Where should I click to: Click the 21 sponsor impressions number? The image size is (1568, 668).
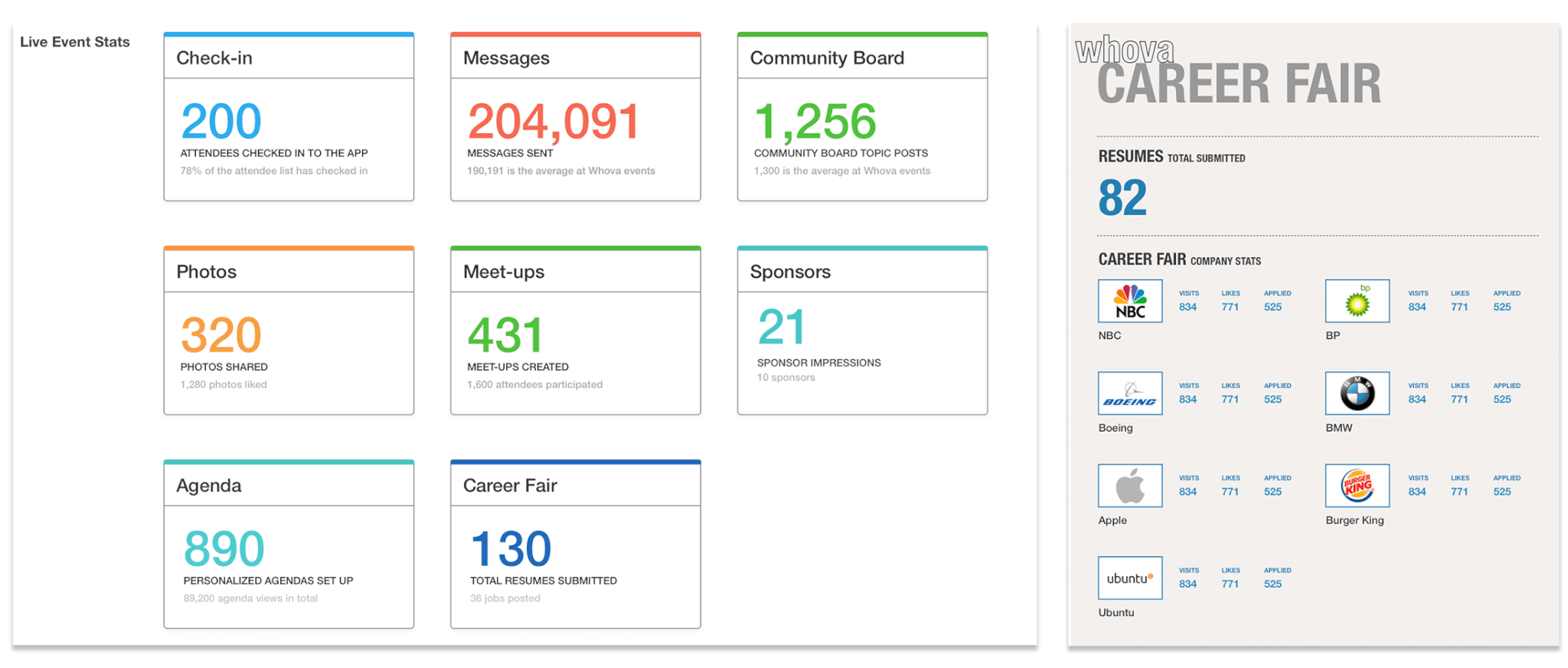point(781,327)
